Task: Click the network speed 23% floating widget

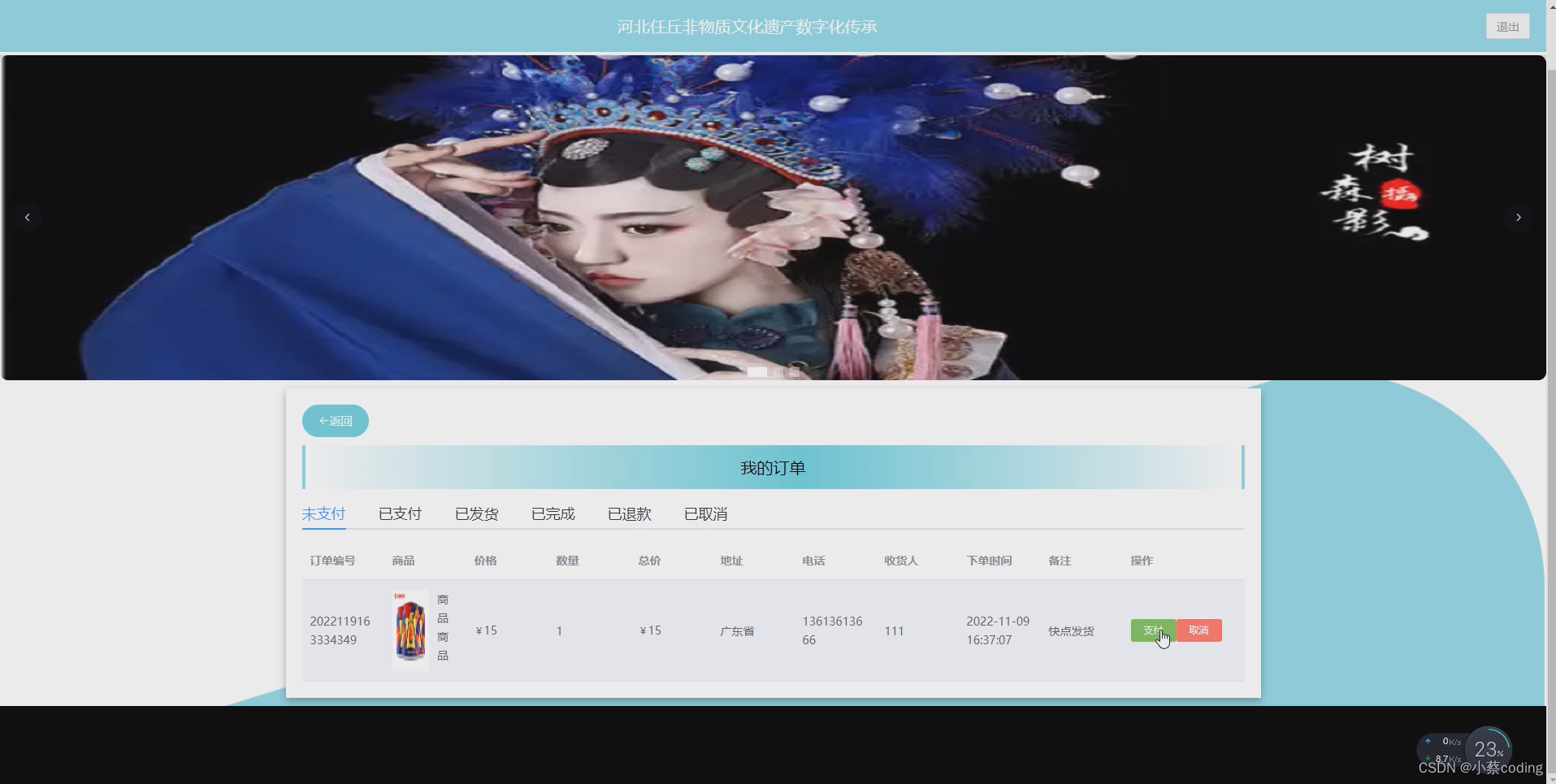Action: (1465, 749)
